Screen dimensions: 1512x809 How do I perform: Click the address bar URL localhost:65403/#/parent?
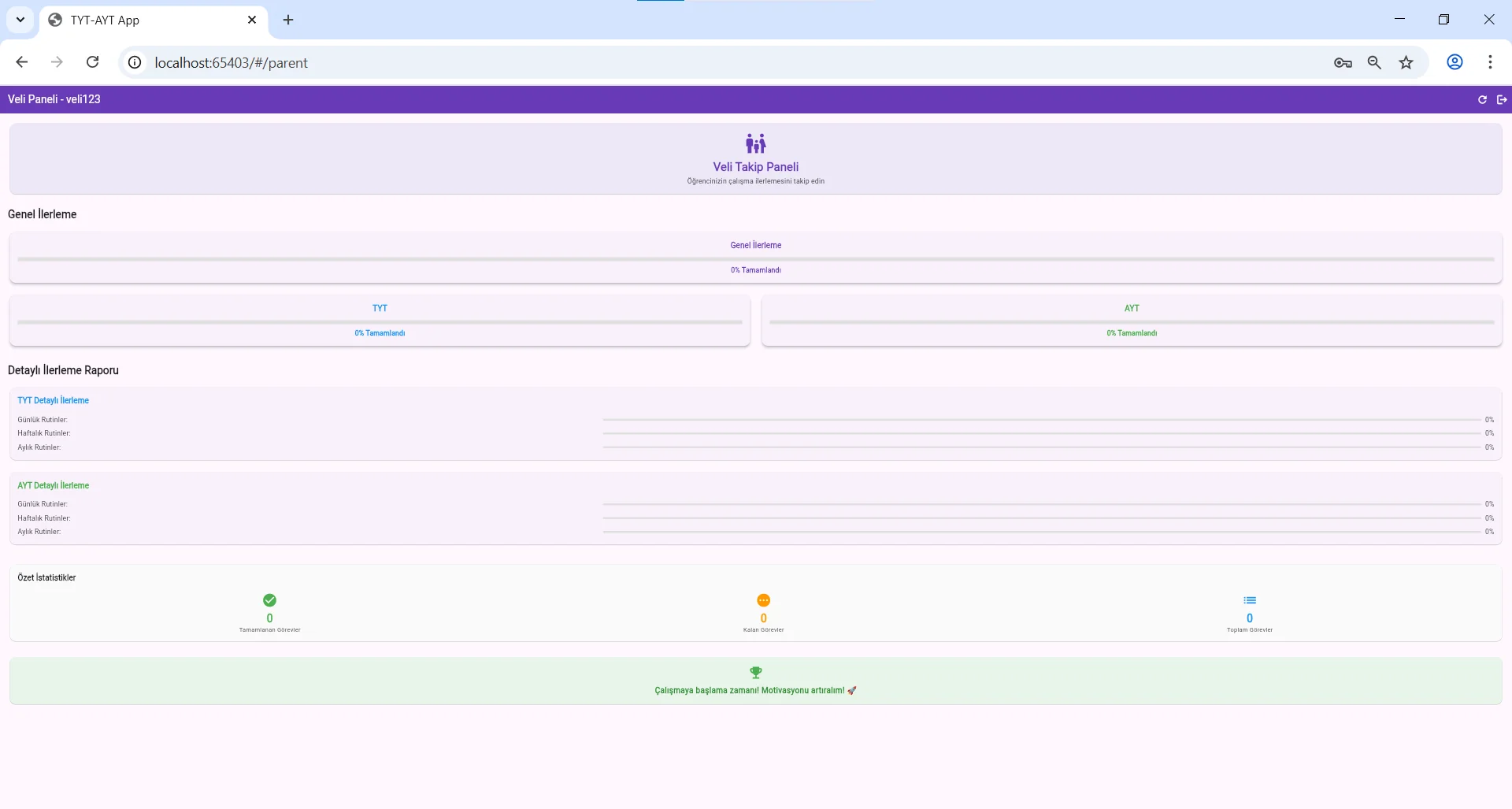point(231,63)
